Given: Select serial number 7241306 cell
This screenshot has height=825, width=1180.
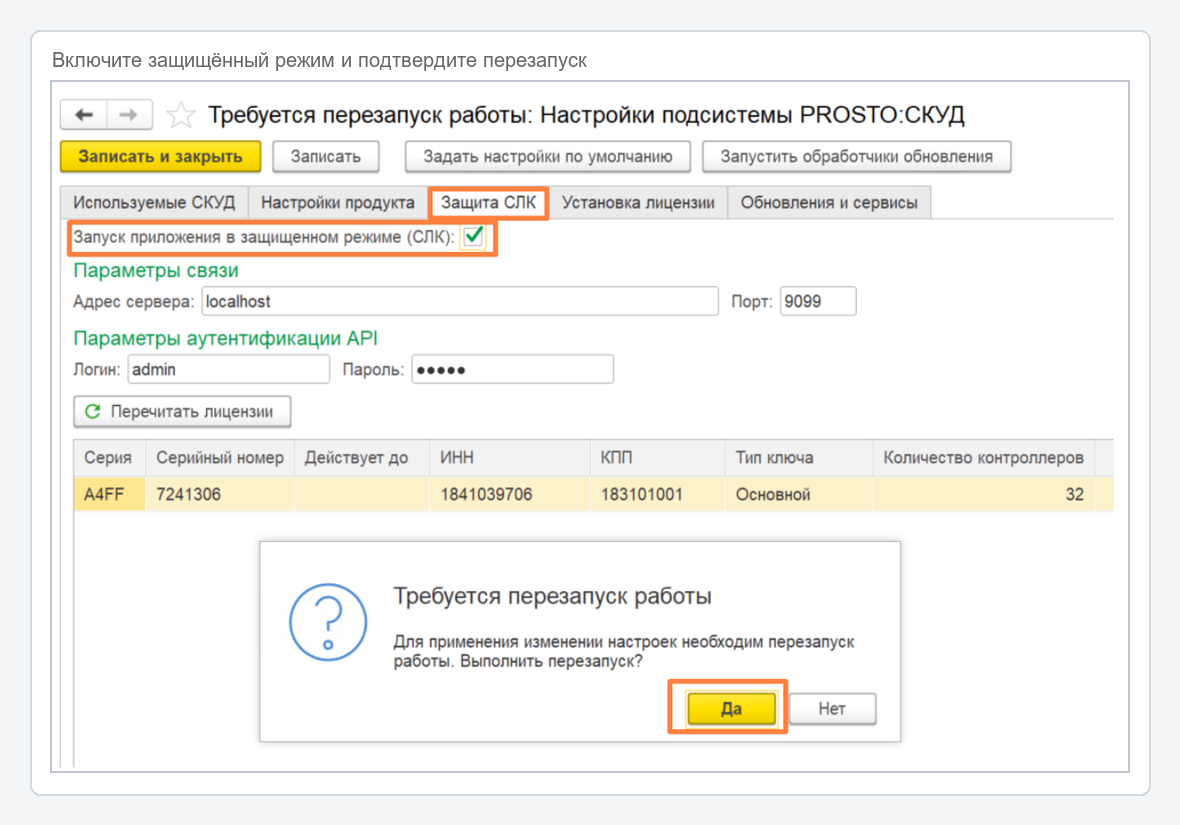Looking at the screenshot, I should 220,495.
